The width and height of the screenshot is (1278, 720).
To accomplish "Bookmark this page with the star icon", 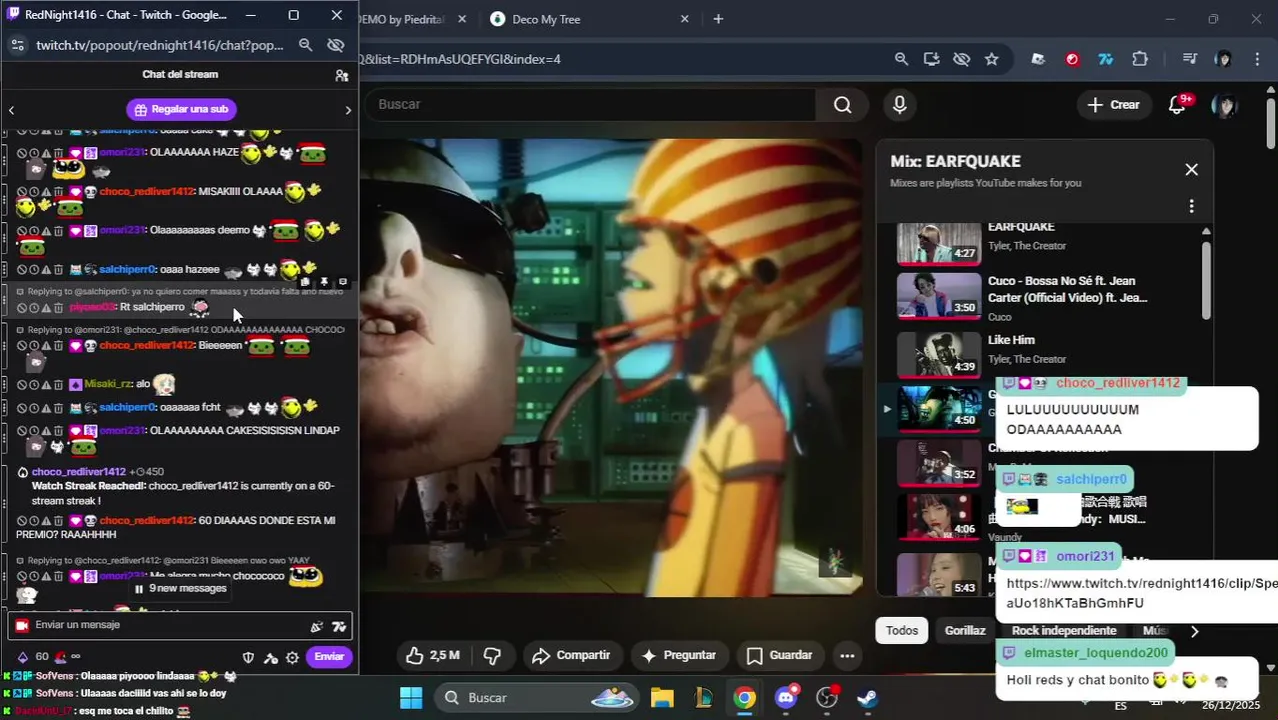I will (992, 59).
